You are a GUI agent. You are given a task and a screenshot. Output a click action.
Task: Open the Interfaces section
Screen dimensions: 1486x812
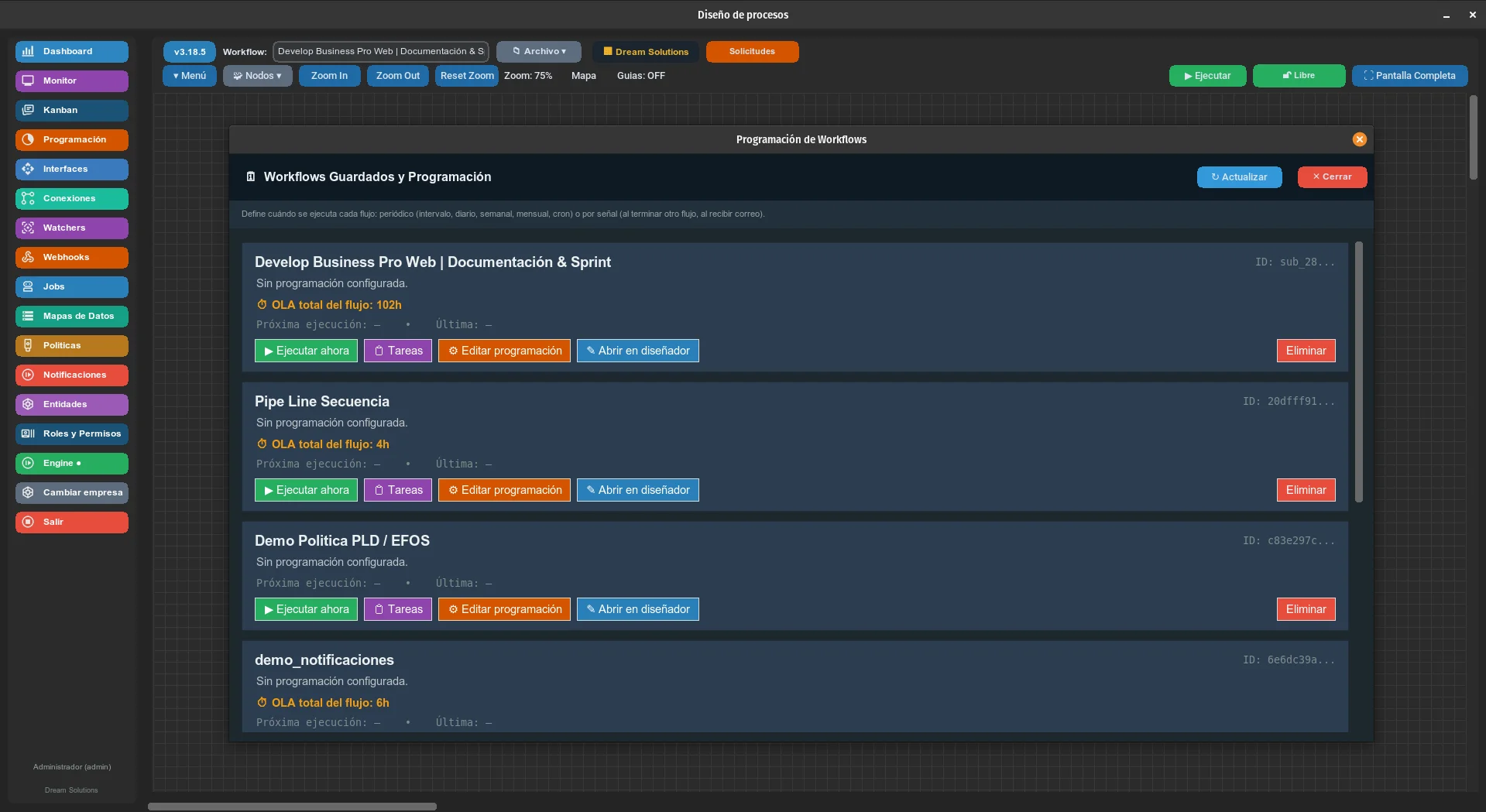72,169
